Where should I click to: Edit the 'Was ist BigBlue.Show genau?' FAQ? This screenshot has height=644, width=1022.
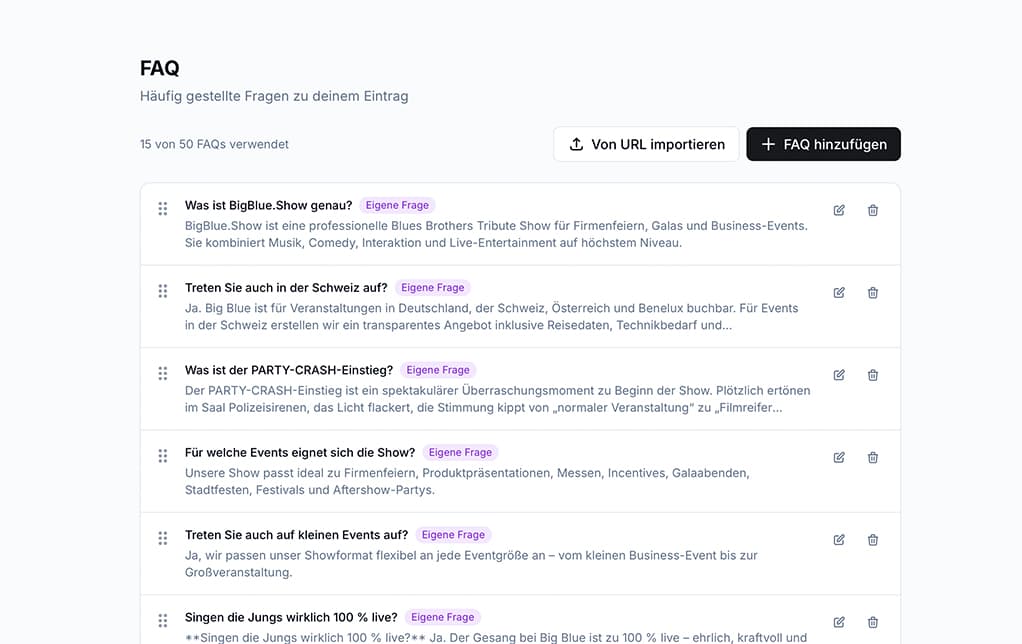coord(839,210)
